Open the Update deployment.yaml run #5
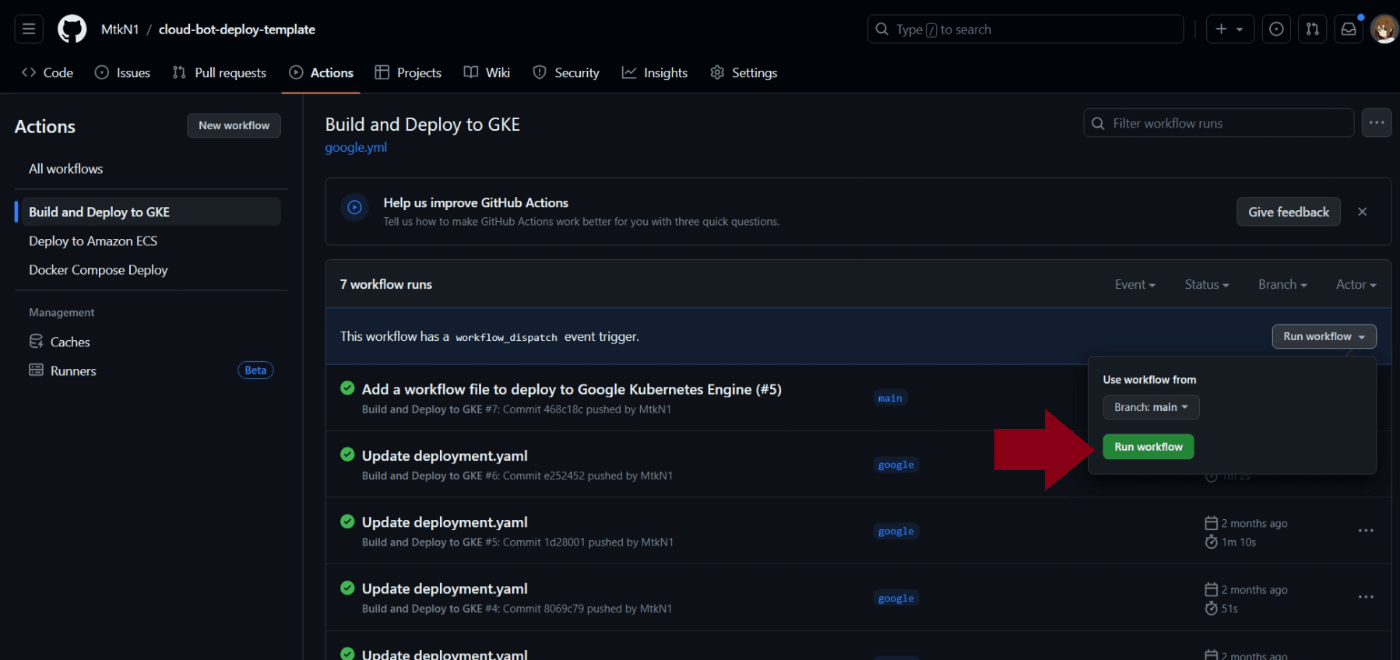 pyautogui.click(x=444, y=522)
